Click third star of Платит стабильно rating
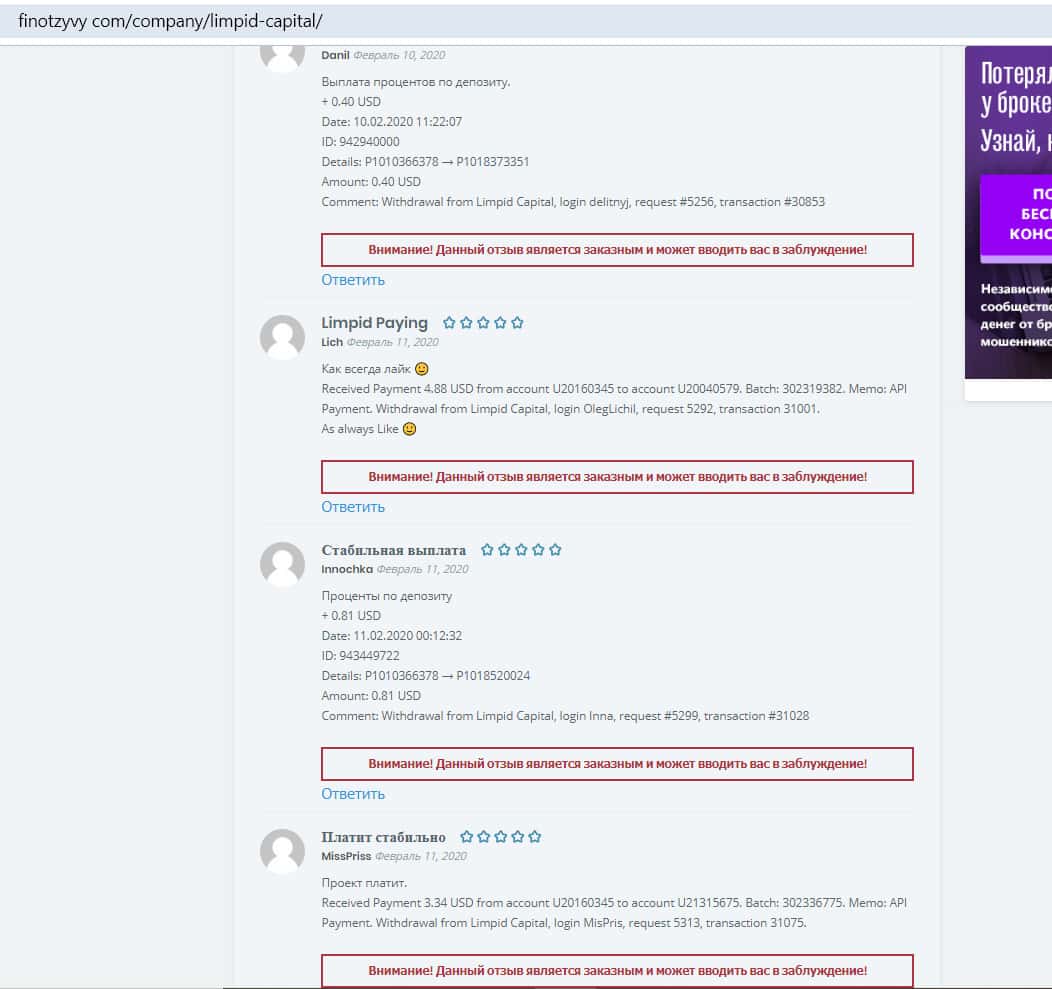Screen dimensions: 1052x989 501,837
